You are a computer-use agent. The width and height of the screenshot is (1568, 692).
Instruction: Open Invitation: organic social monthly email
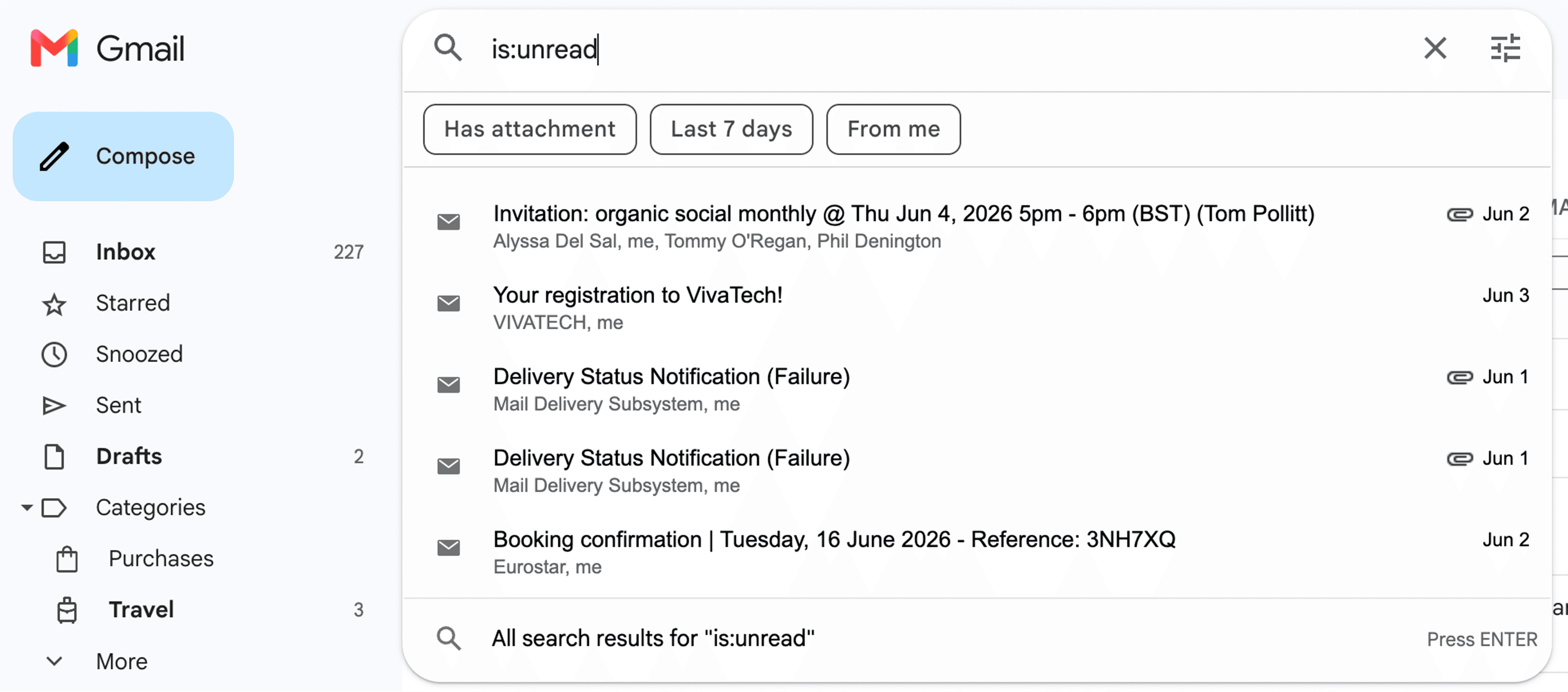pos(977,227)
